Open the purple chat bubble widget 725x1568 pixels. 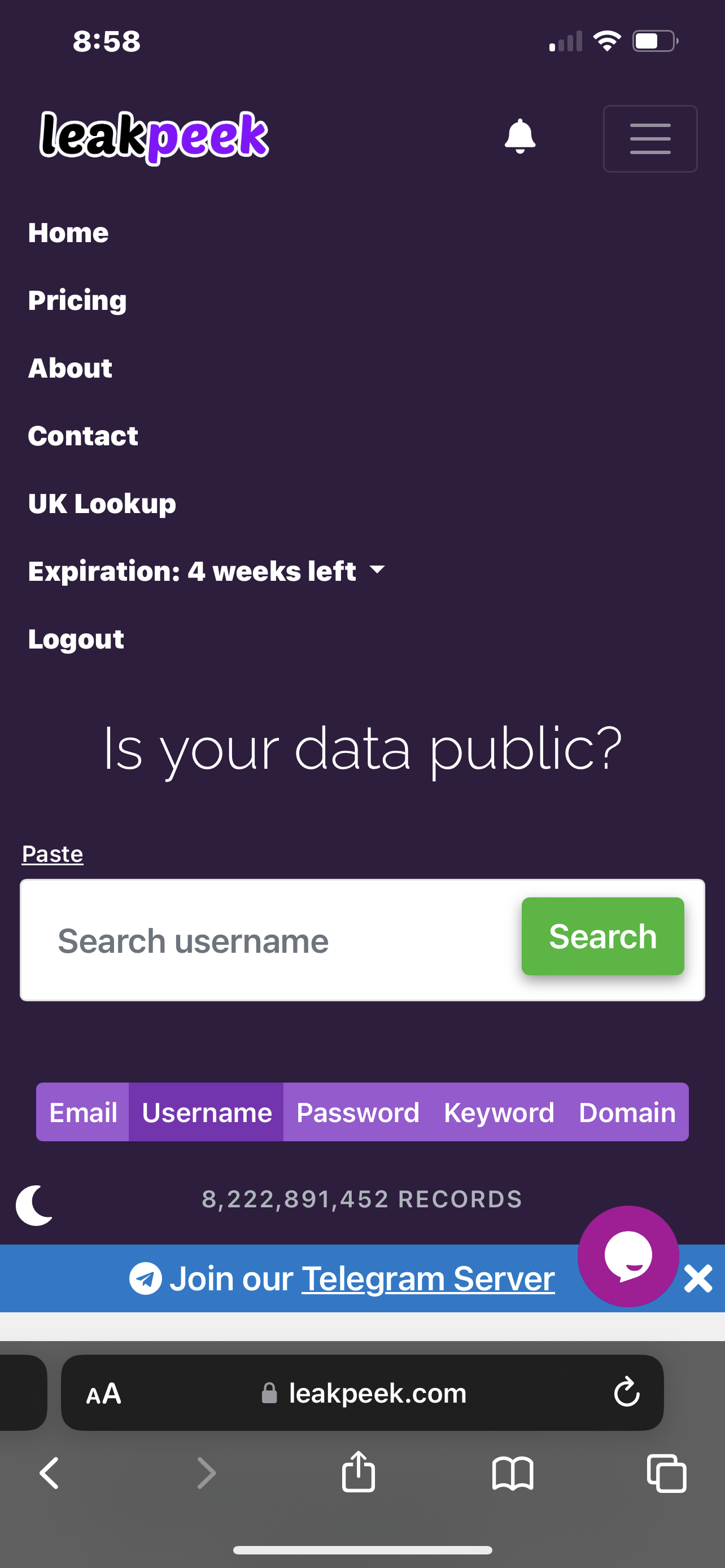(628, 1256)
